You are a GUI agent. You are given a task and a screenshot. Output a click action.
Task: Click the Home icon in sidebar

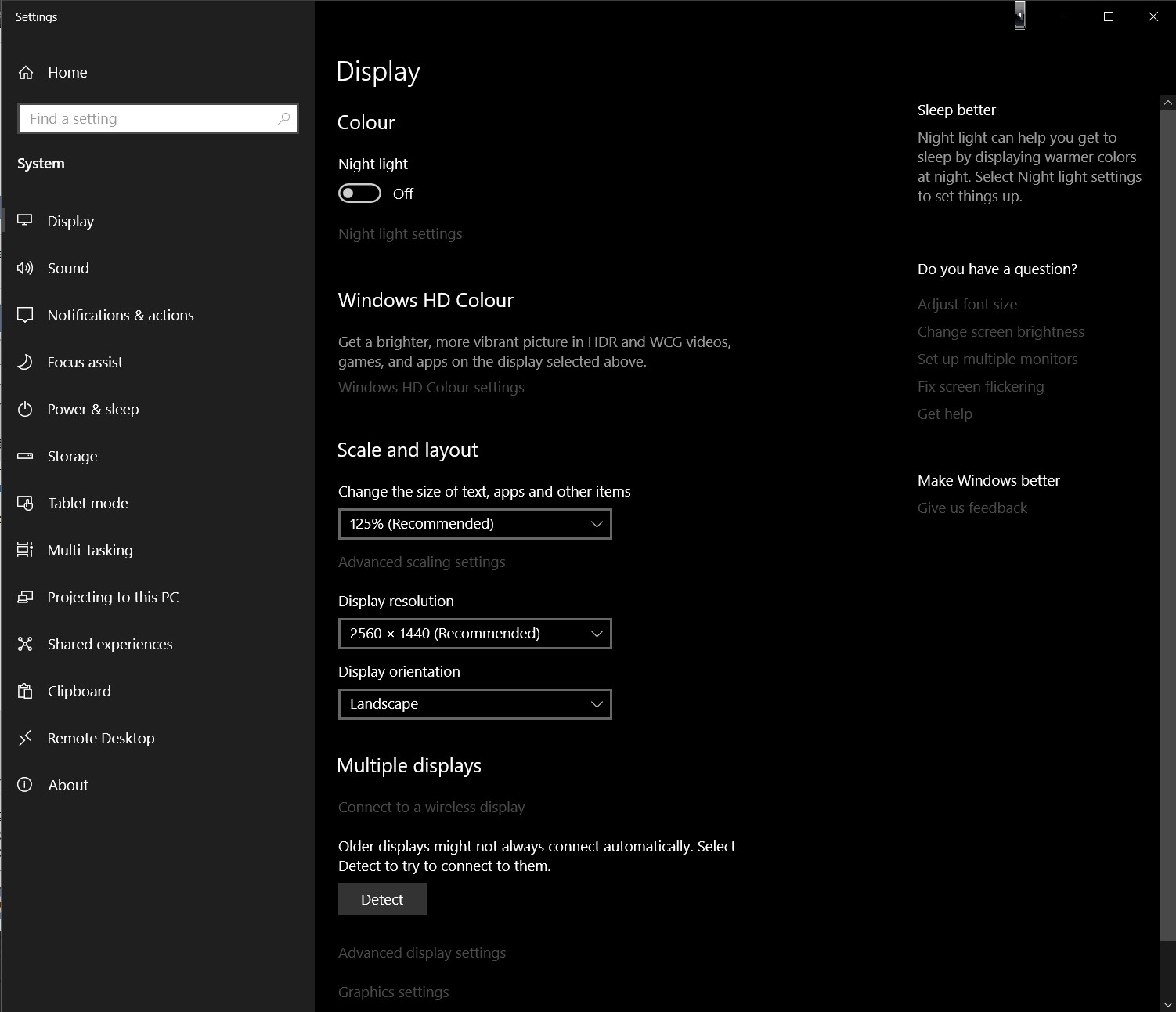coord(26,73)
